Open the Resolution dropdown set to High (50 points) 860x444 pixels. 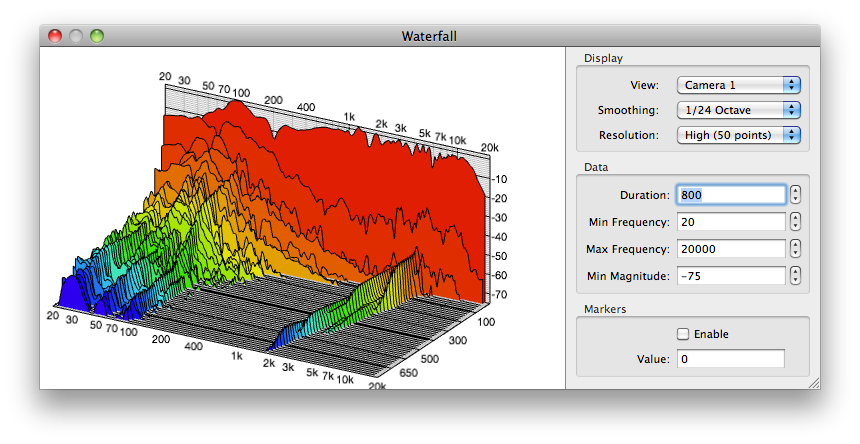coord(738,135)
